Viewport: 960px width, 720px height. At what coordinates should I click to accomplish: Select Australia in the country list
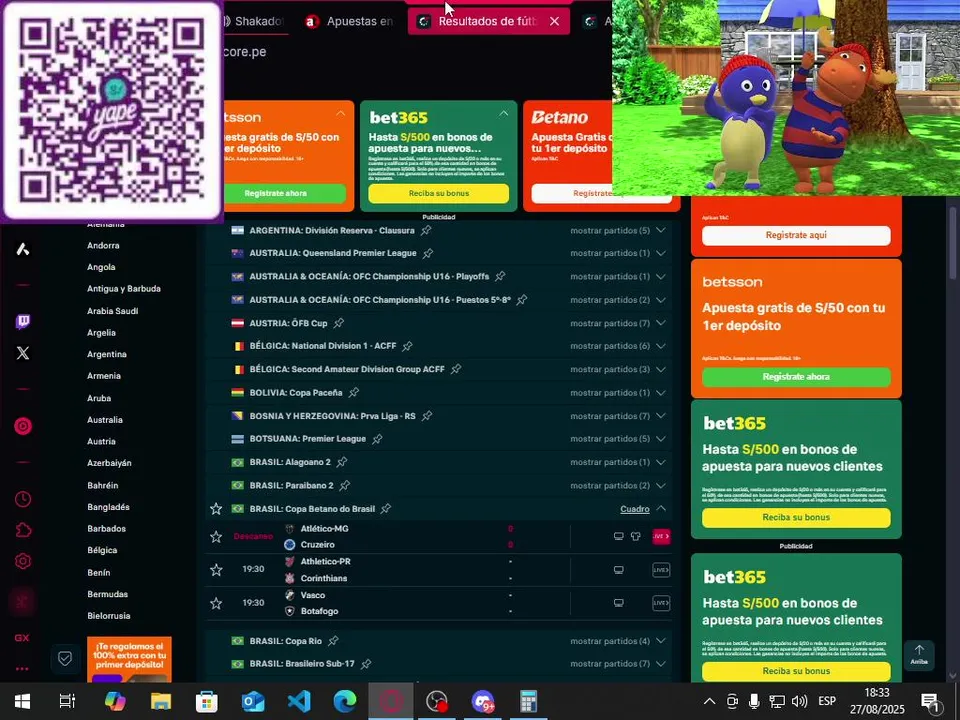[x=105, y=420]
